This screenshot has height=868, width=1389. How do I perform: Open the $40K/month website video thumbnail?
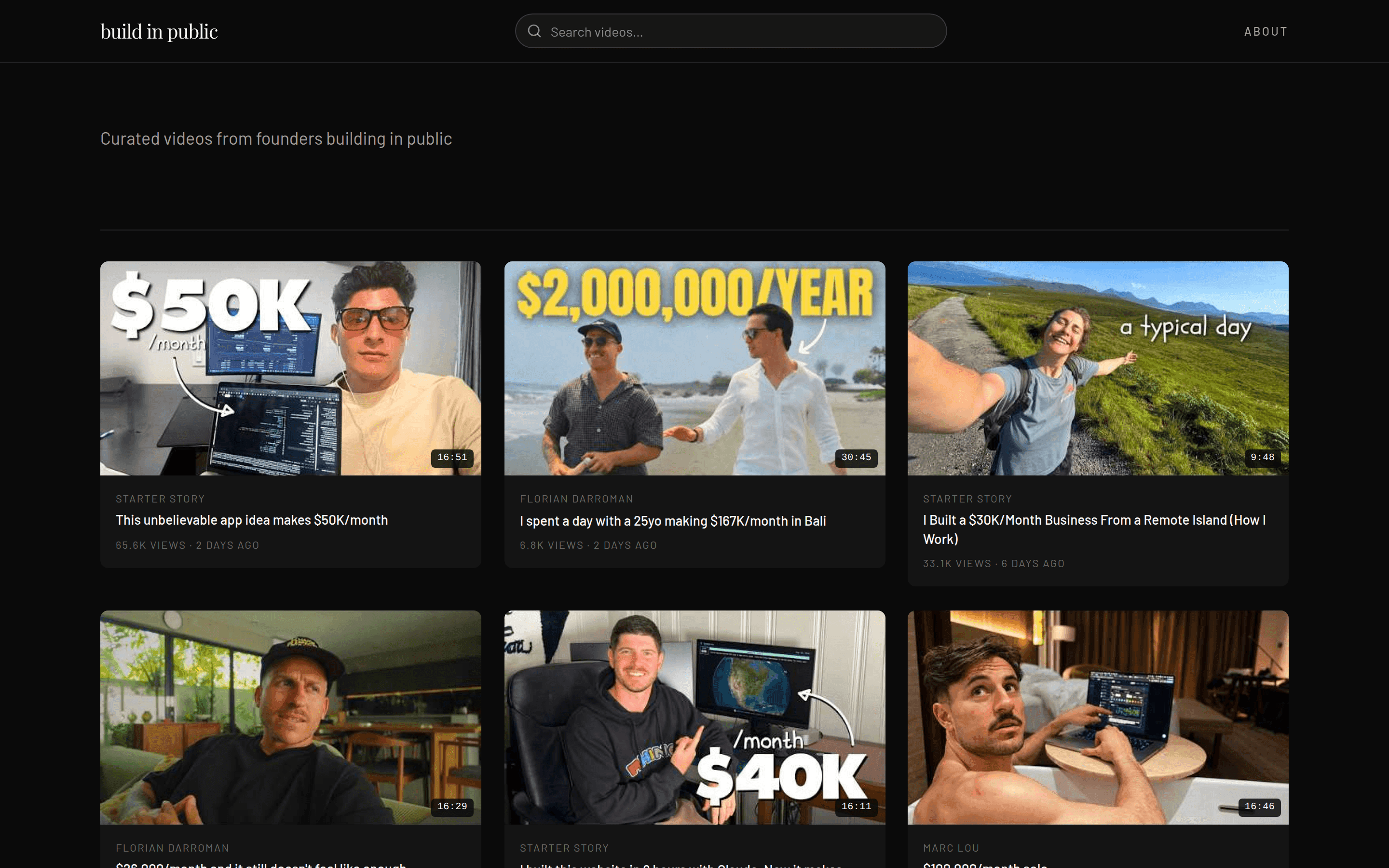point(694,717)
